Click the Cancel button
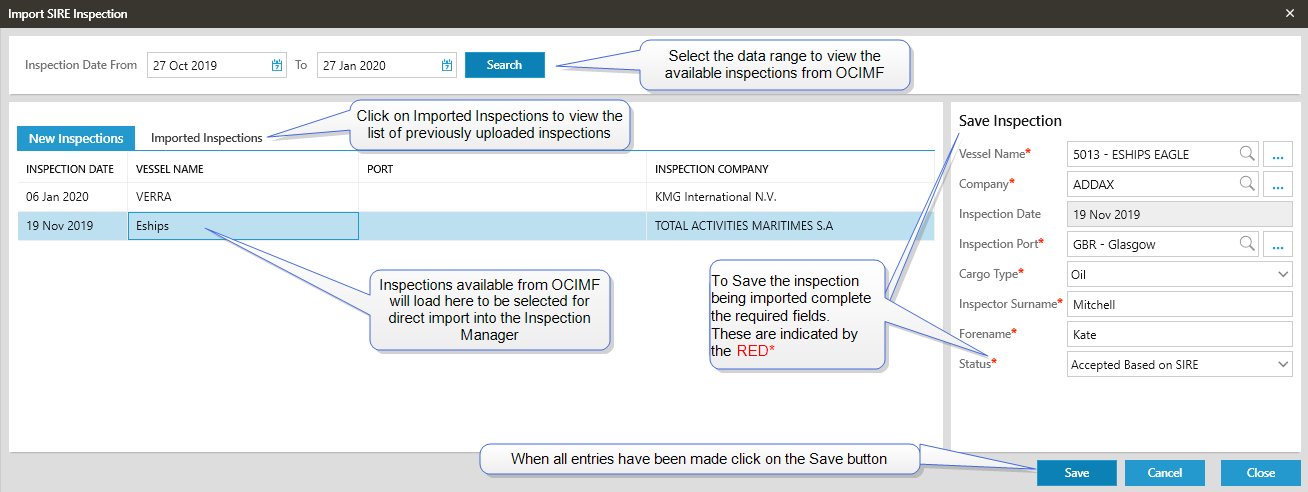Viewport: 1308px width, 492px height. pyautogui.click(x=1165, y=473)
